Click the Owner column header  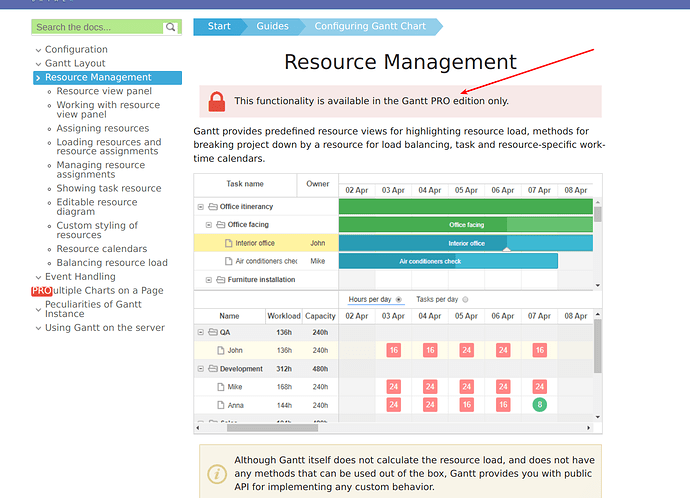(x=318, y=184)
